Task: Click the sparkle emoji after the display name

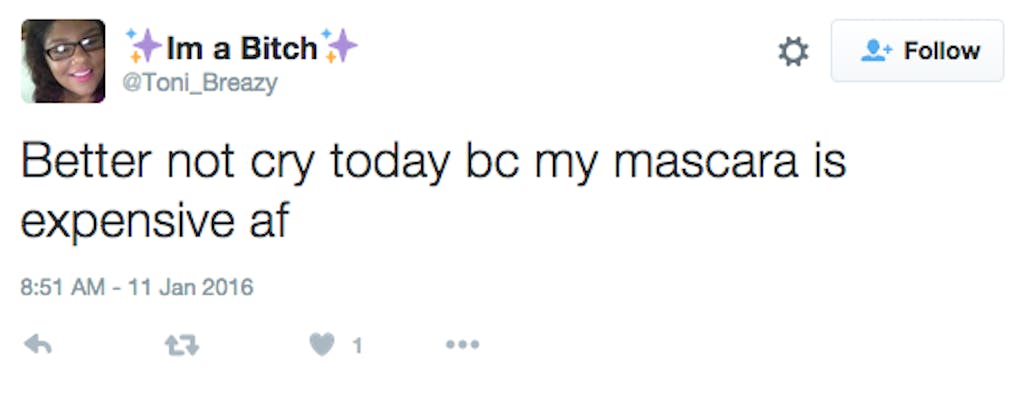Action: tap(339, 46)
